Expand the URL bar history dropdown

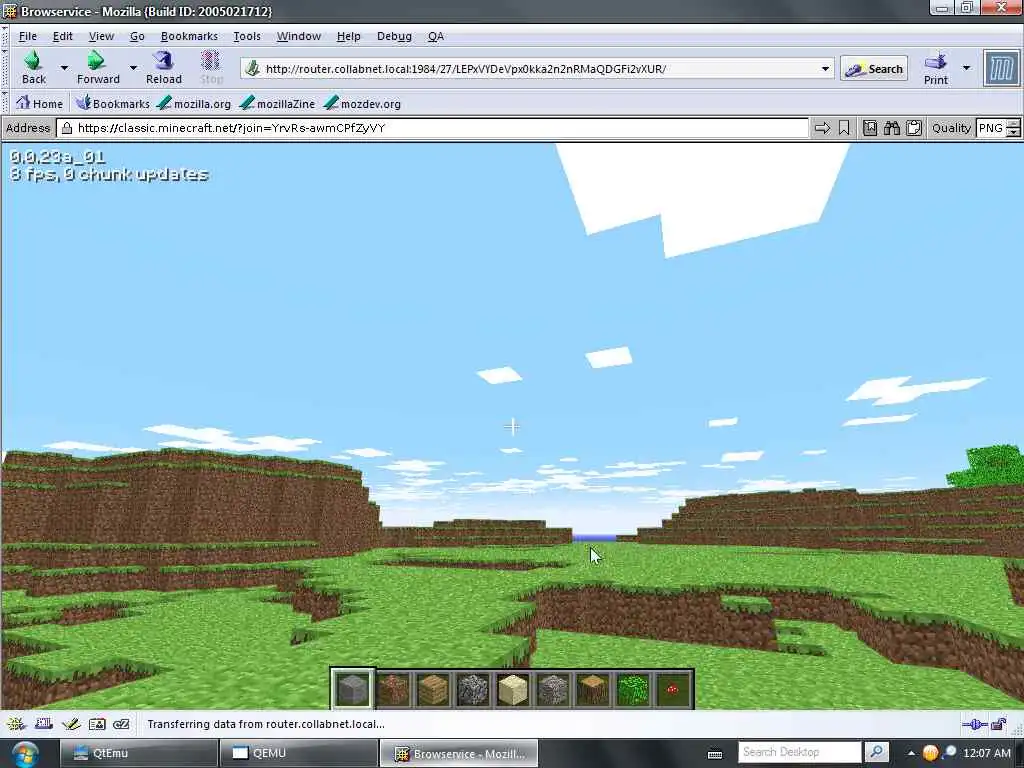(825, 69)
